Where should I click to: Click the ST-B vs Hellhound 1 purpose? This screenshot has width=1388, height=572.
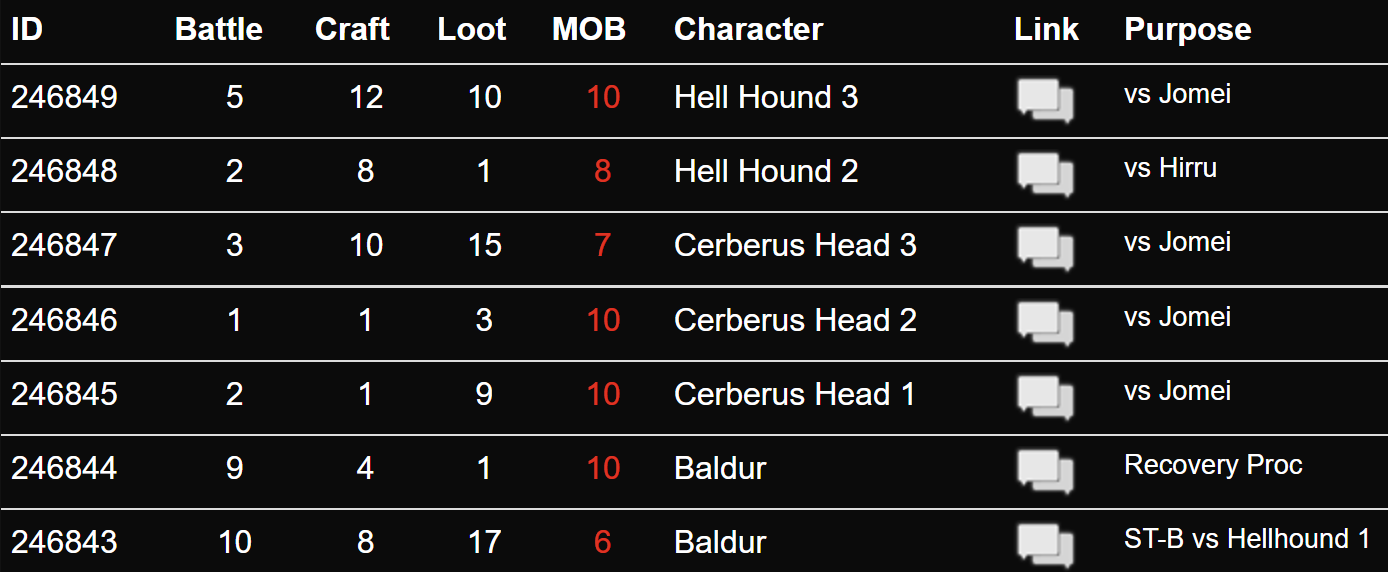tap(1247, 539)
